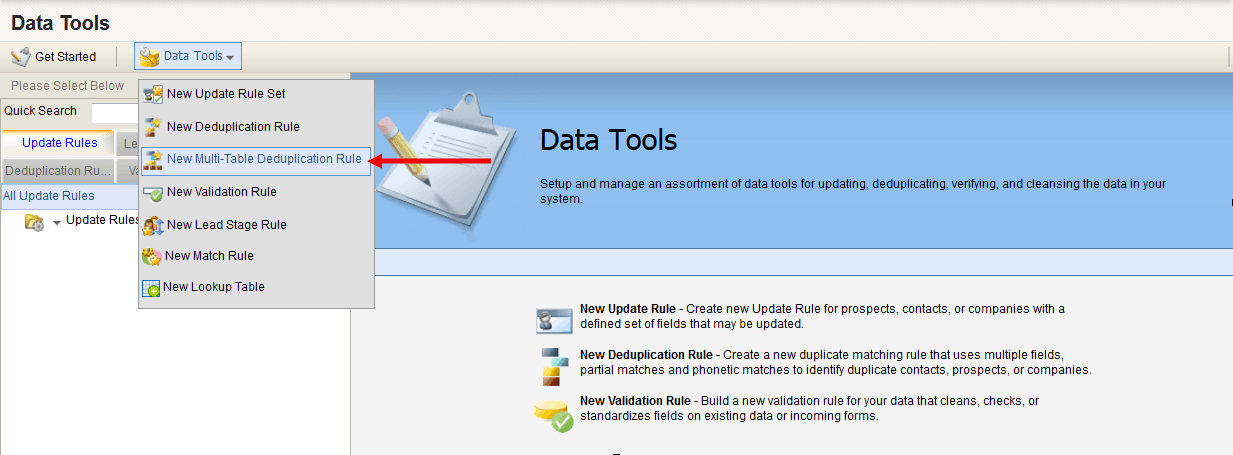Click the Data Tools toolbox icon
The image size is (1233, 455).
[x=149, y=56]
